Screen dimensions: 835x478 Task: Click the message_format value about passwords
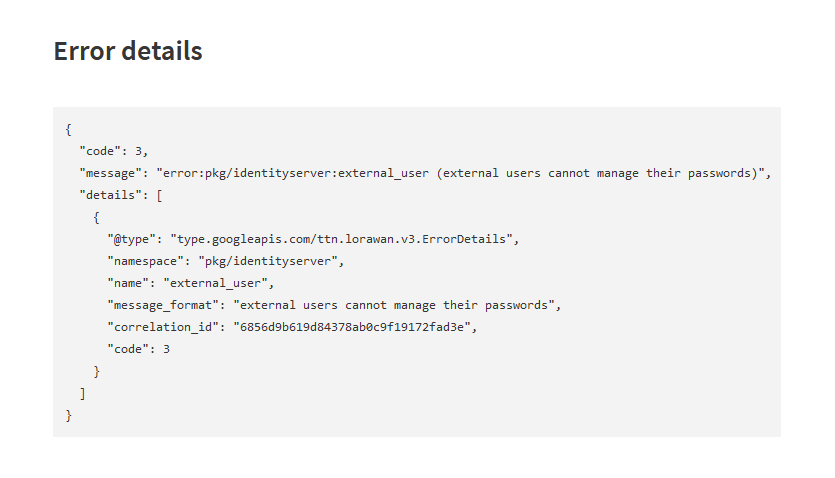pos(394,306)
